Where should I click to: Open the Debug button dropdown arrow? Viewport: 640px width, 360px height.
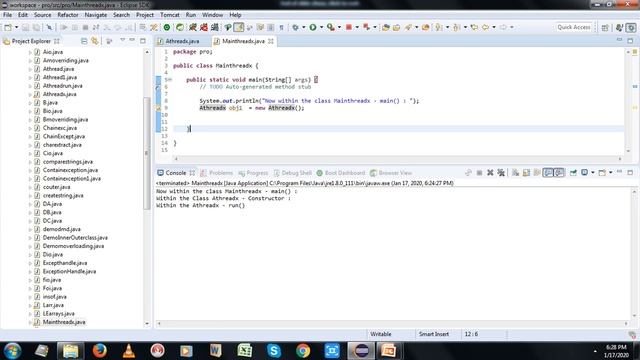tap(303, 27)
